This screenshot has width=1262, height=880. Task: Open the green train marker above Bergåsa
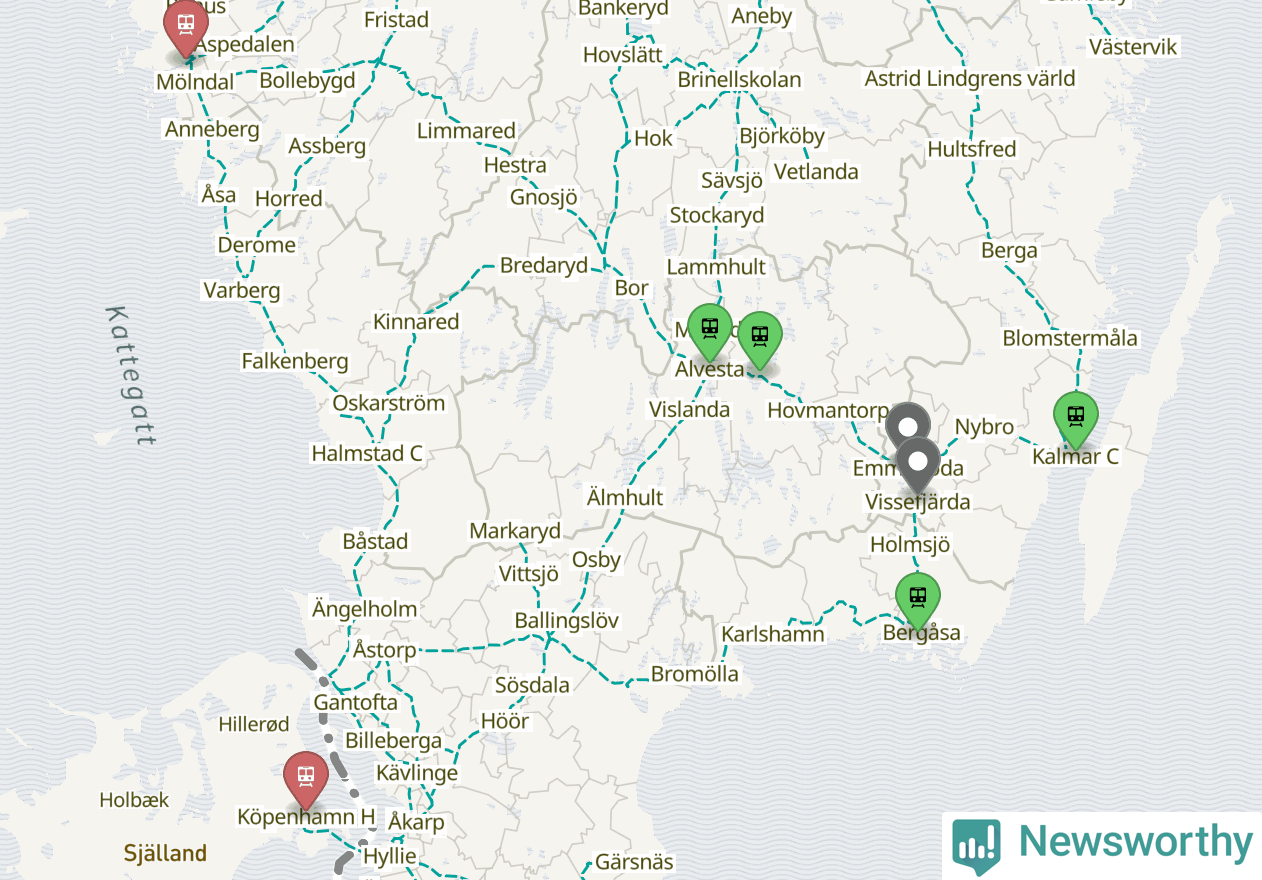[x=918, y=601]
